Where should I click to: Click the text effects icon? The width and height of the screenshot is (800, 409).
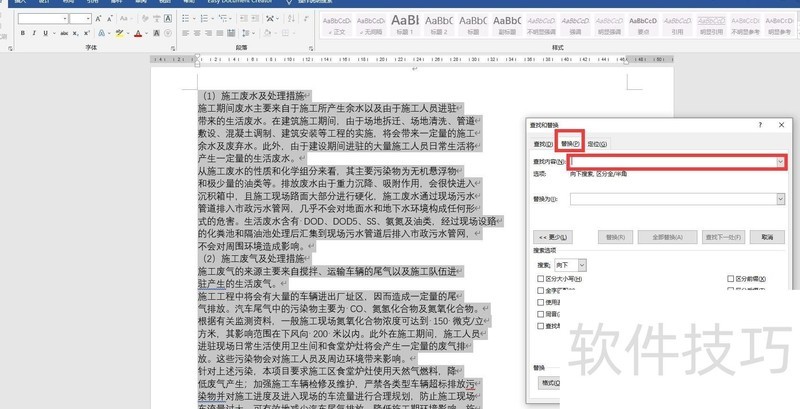coord(102,33)
